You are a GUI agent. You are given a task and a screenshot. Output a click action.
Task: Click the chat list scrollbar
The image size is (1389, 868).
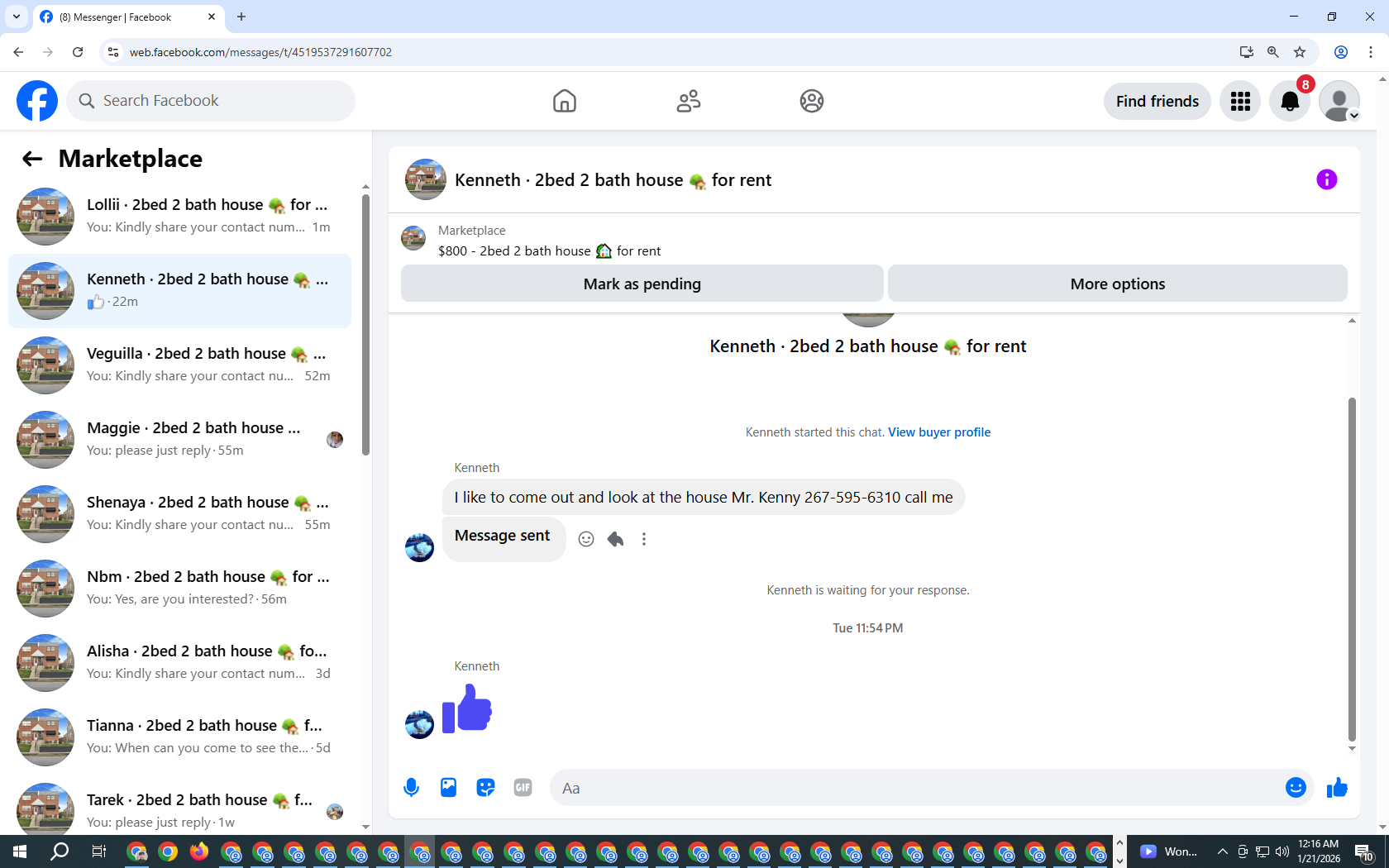[x=365, y=324]
